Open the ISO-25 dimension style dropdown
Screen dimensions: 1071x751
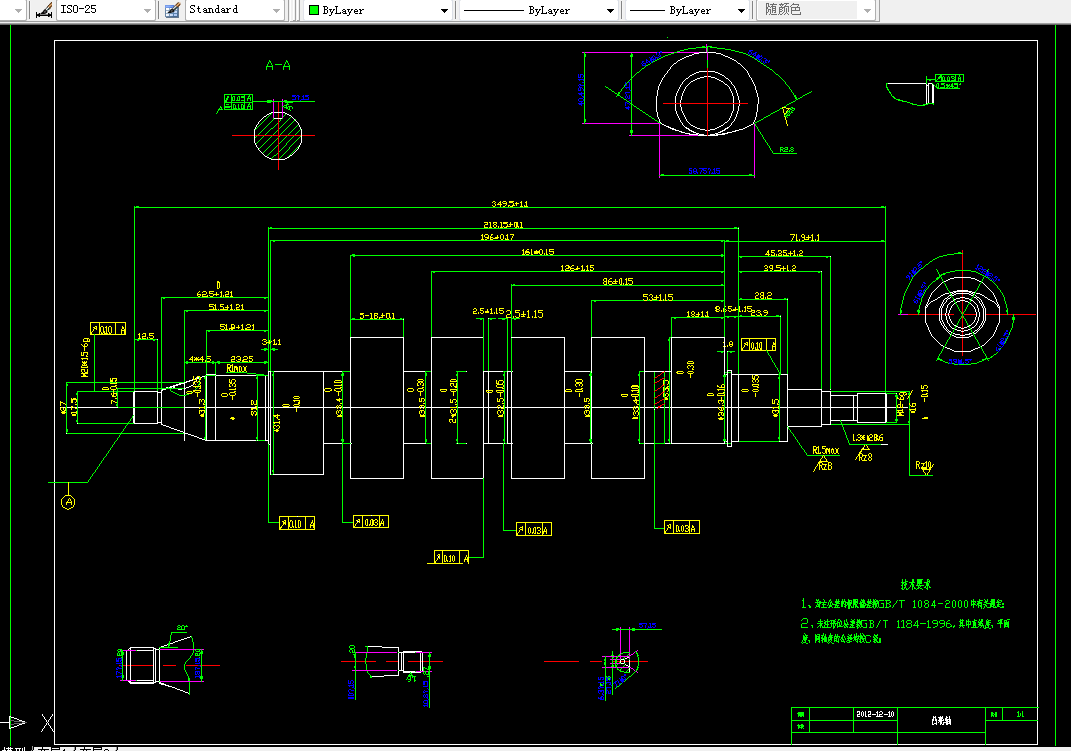tap(147, 10)
